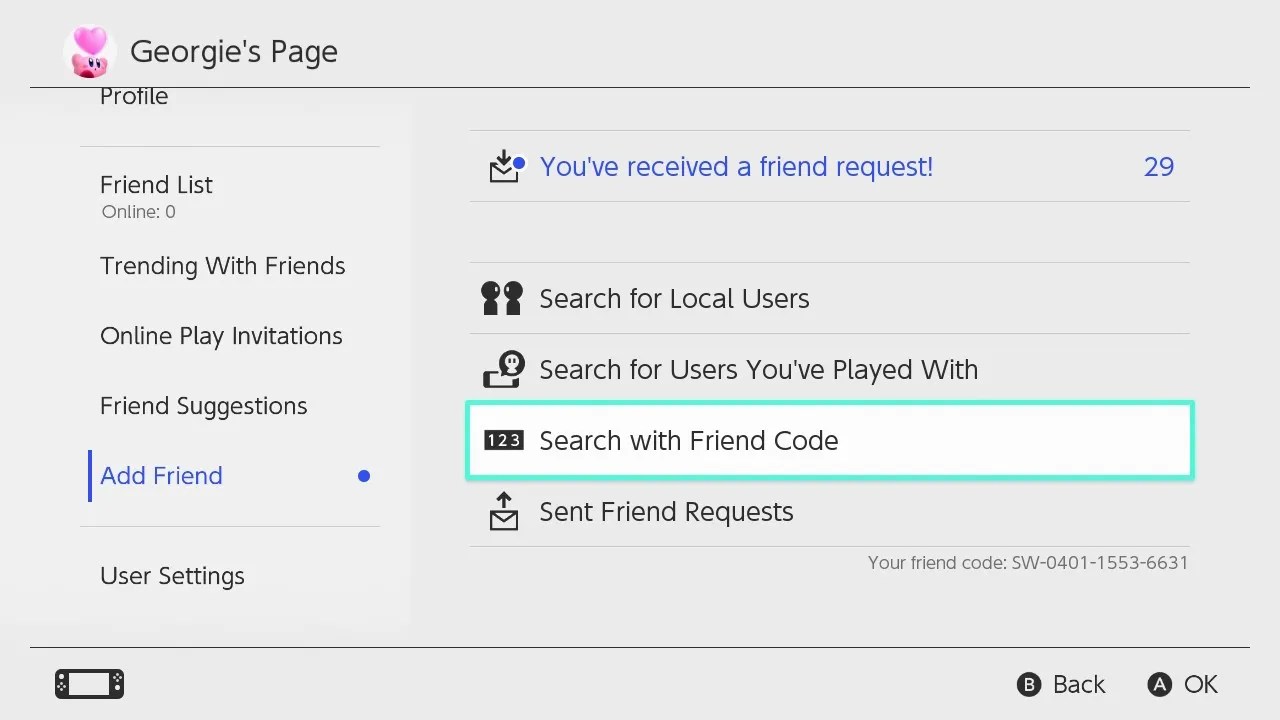Click the blue notification dot next to Add Friend

point(364,476)
